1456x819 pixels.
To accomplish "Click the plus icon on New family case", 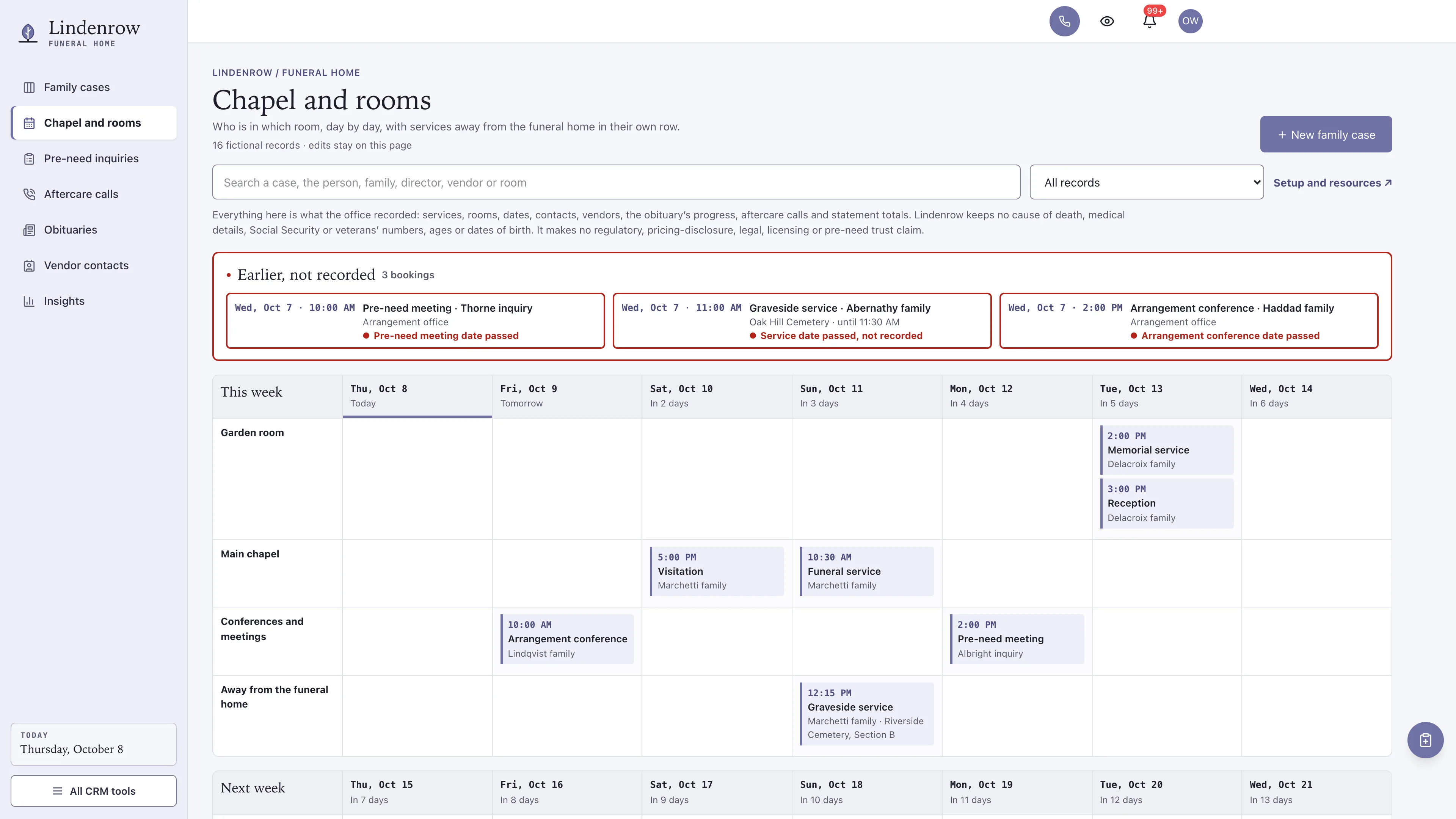I will click(1282, 135).
